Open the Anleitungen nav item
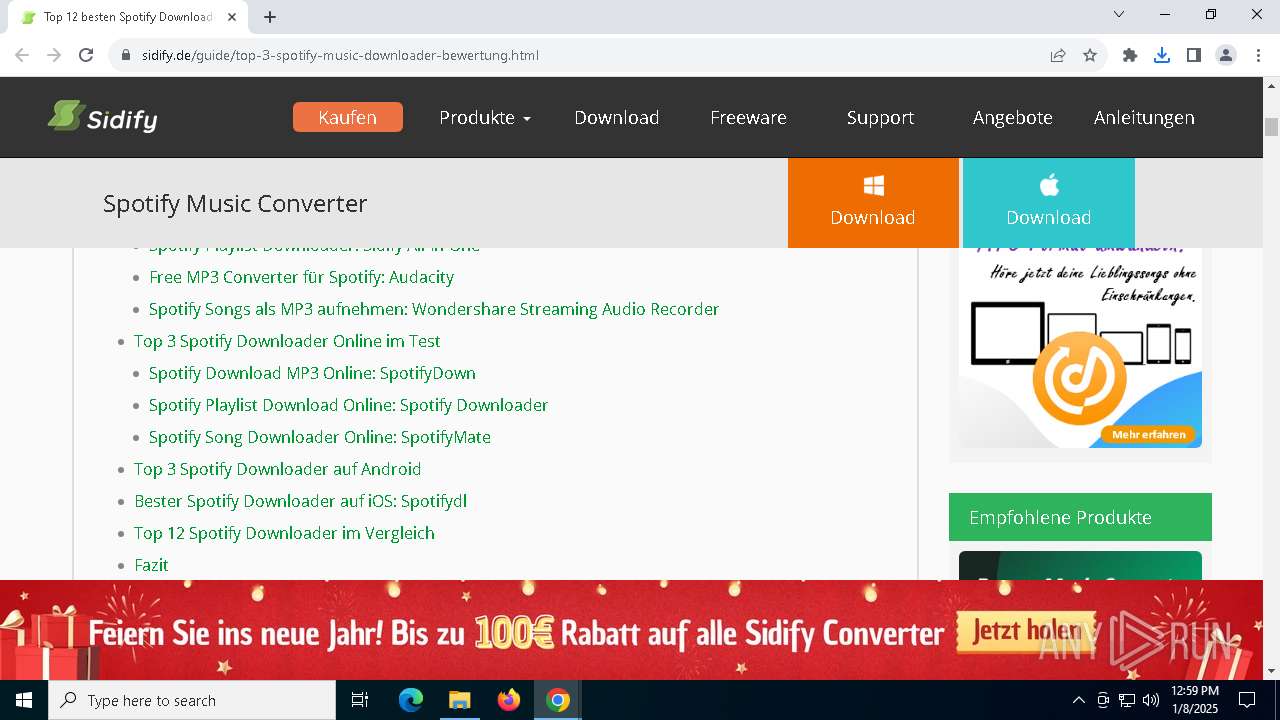This screenshot has width=1280, height=720. pyautogui.click(x=1144, y=117)
